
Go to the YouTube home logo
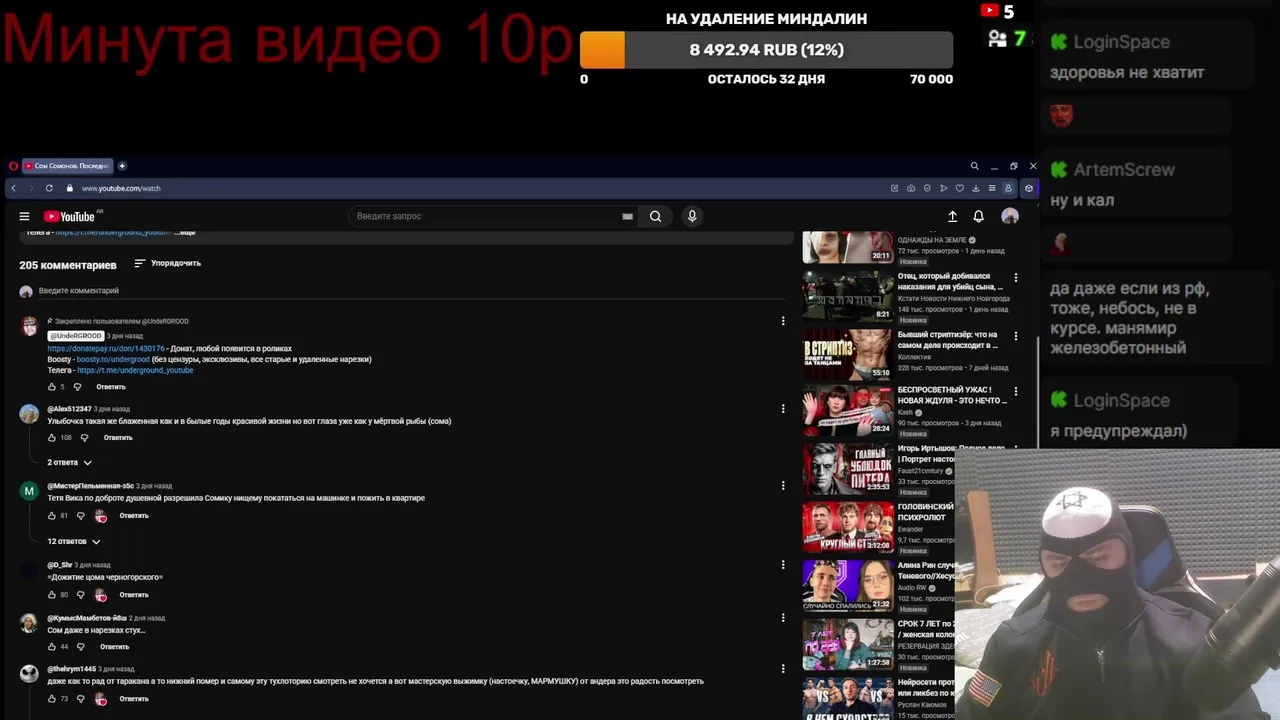[70, 216]
